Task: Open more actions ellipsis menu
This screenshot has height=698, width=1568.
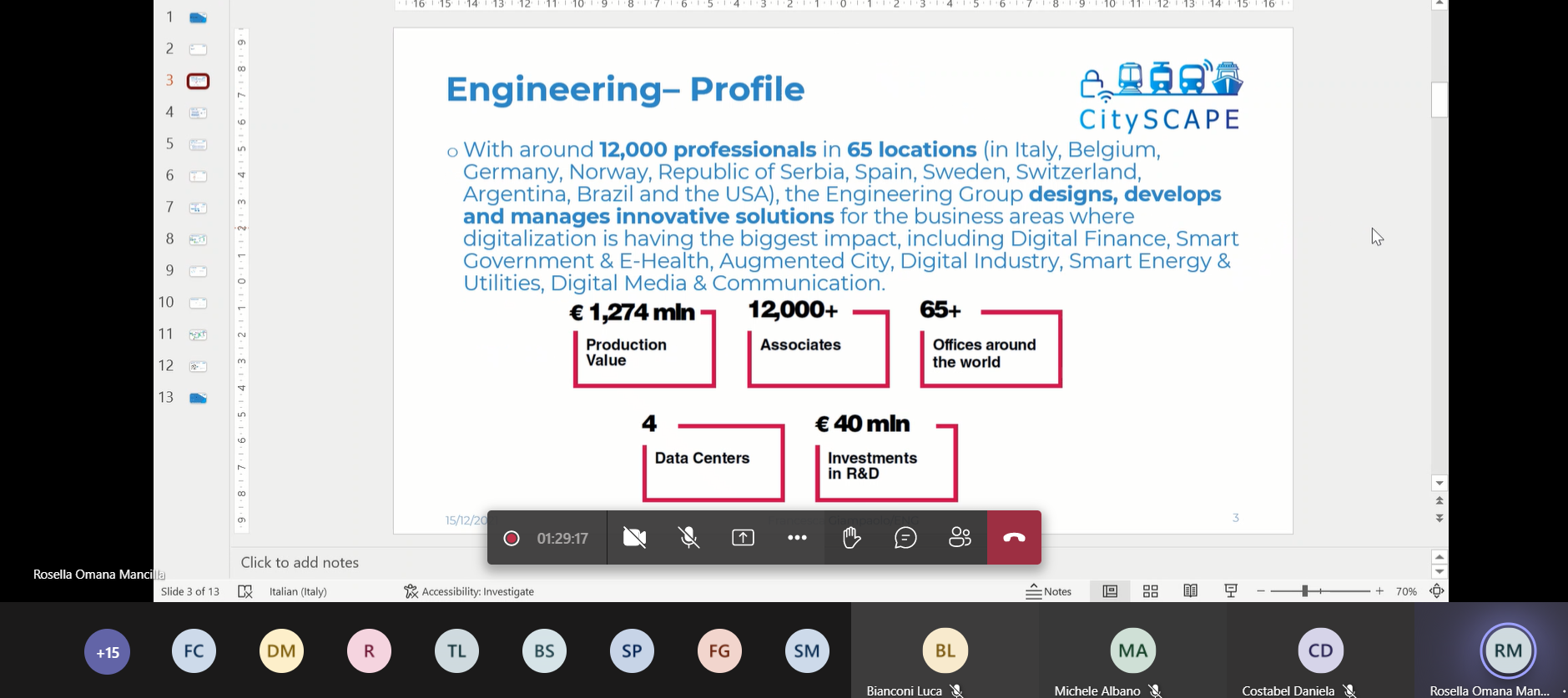Action: pos(797,538)
